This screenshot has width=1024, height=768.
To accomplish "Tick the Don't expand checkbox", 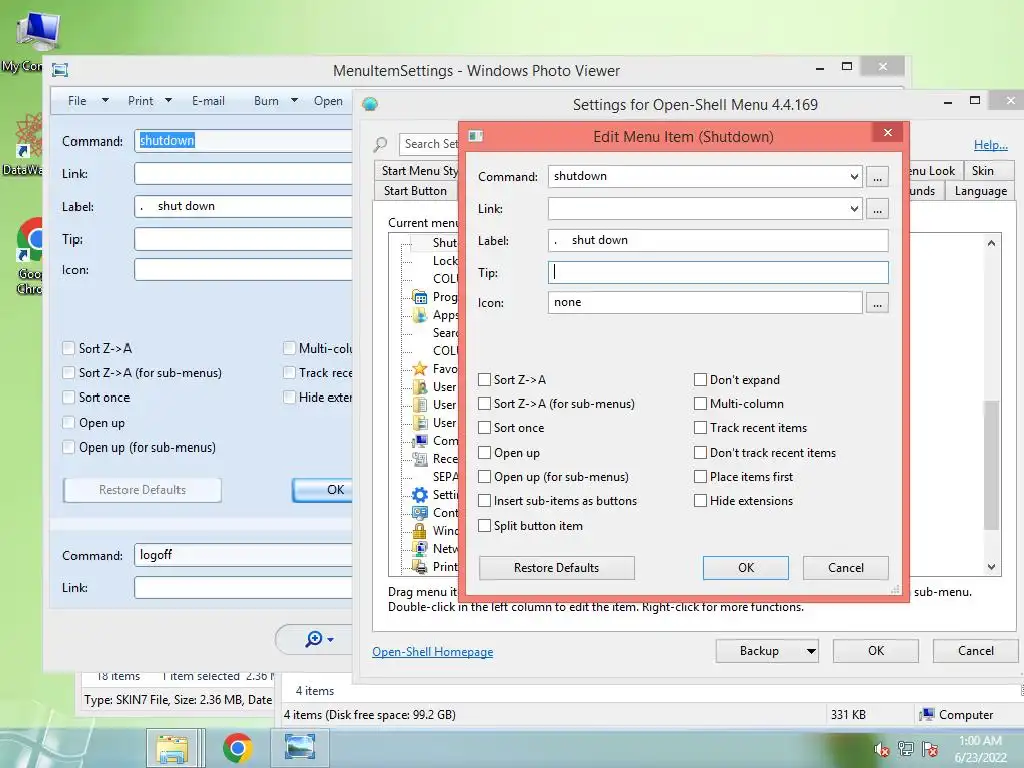I will point(700,379).
